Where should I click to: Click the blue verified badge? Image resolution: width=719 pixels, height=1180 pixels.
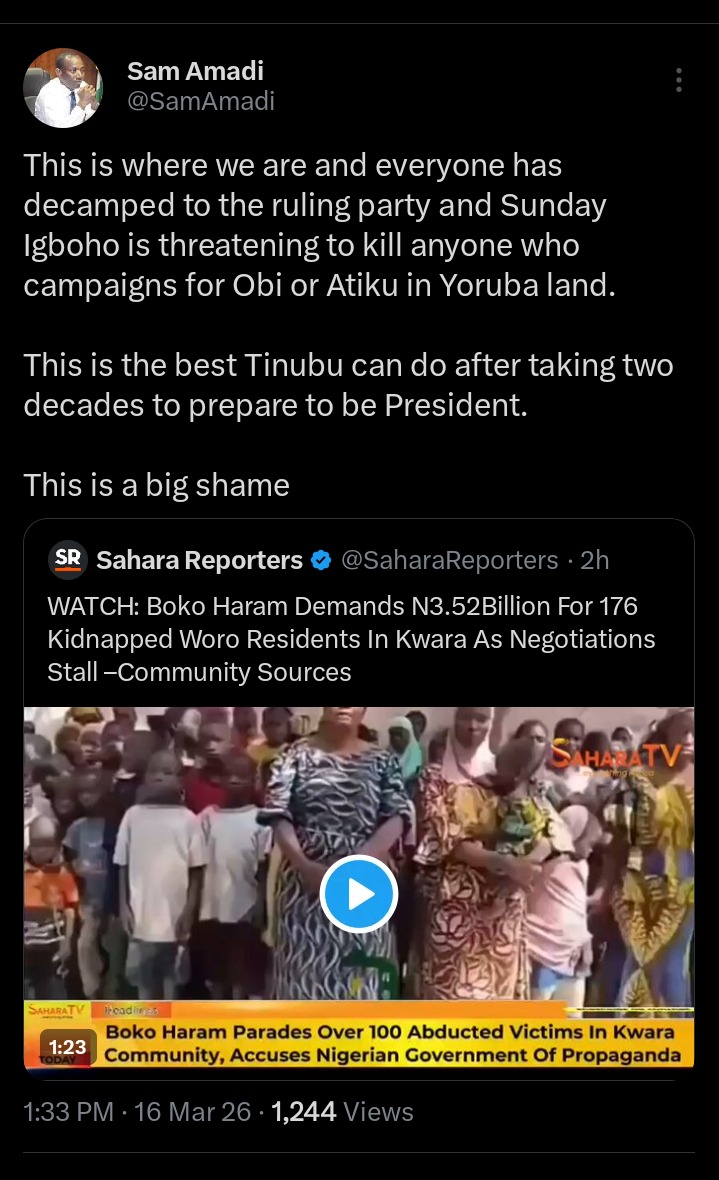[321, 561]
